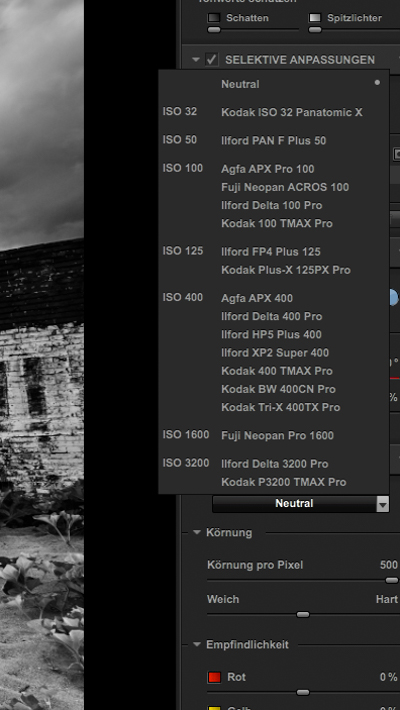Choose Ilford FP4 Plus 125
Screen dimensions: 400x710
click(271, 252)
